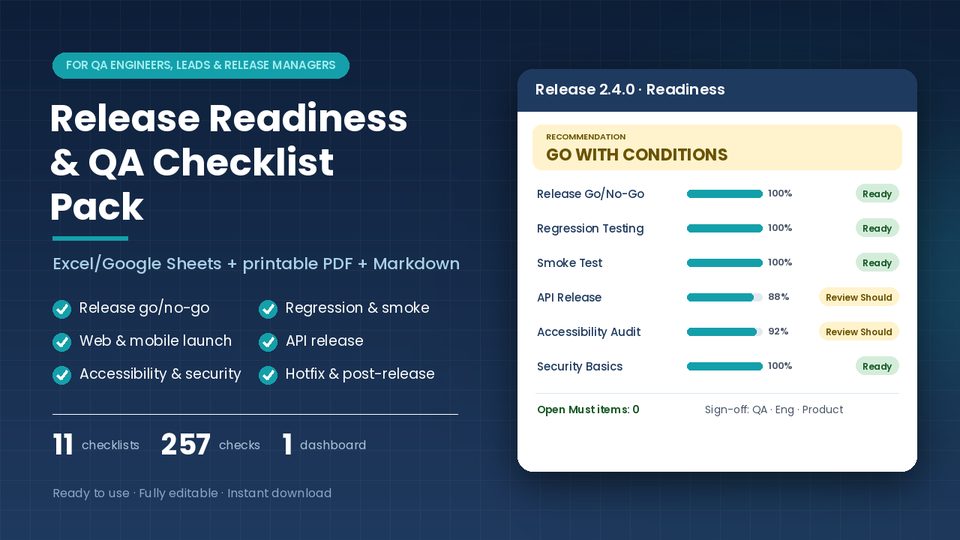Click the 92% value for Accessibility Audit
This screenshot has height=540, width=960.
click(x=778, y=331)
